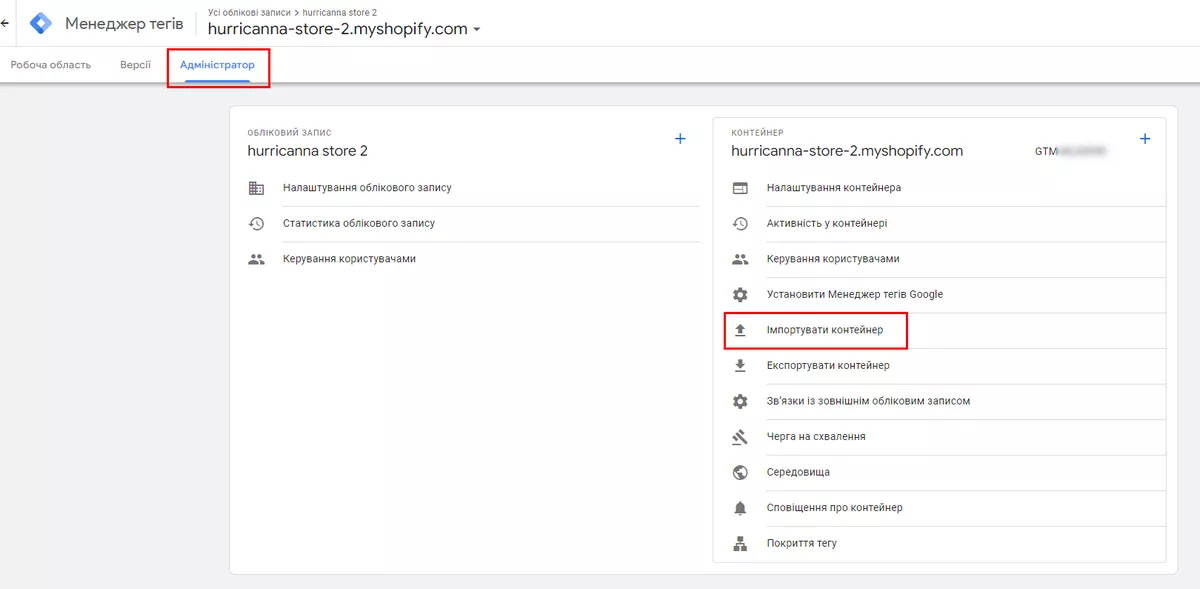Screen dimensions: 1200x589
Task: Open the hurricanna store 2 breadcrumb link
Action: (x=340, y=12)
